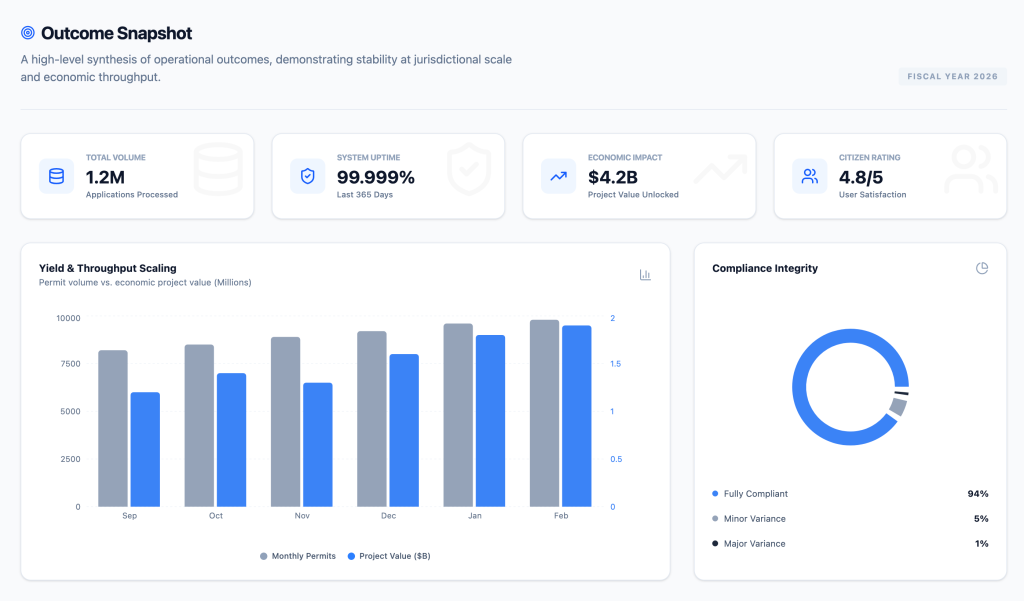Image resolution: width=1024 pixels, height=601 pixels.
Task: Select the Major Variance legend row
Action: coord(850,544)
